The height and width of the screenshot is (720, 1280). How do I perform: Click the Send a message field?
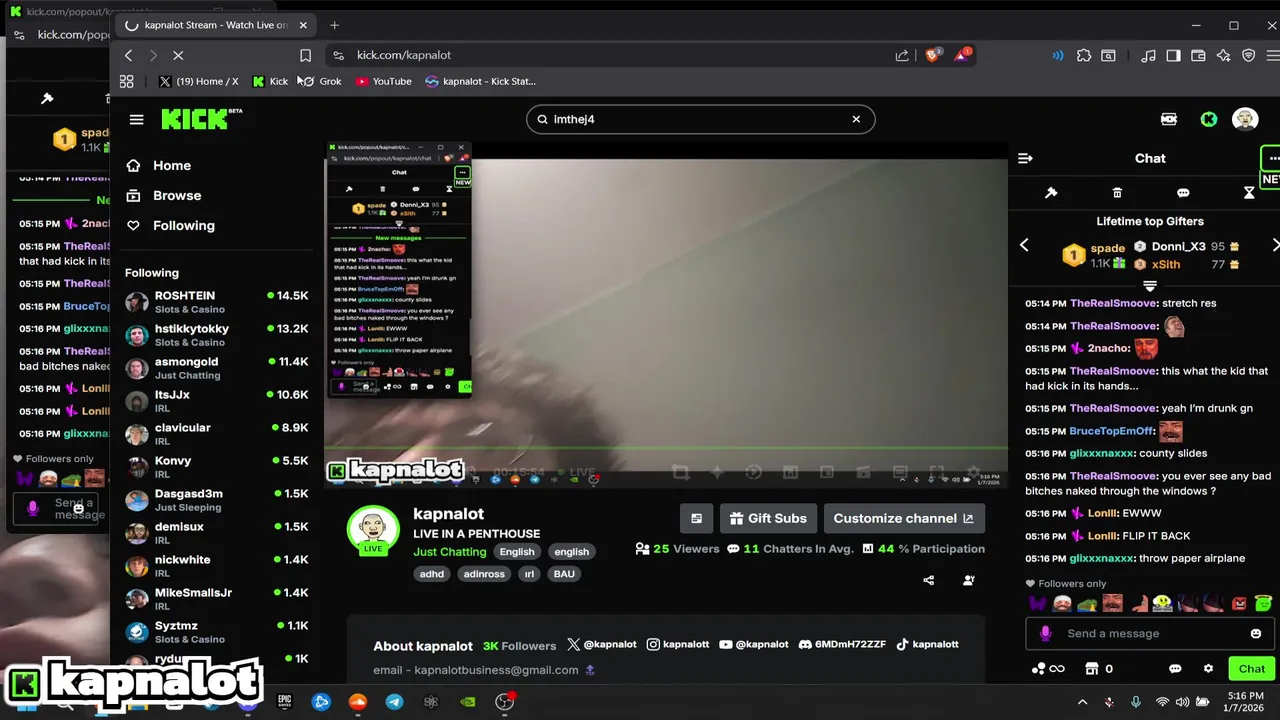pyautogui.click(x=1149, y=633)
